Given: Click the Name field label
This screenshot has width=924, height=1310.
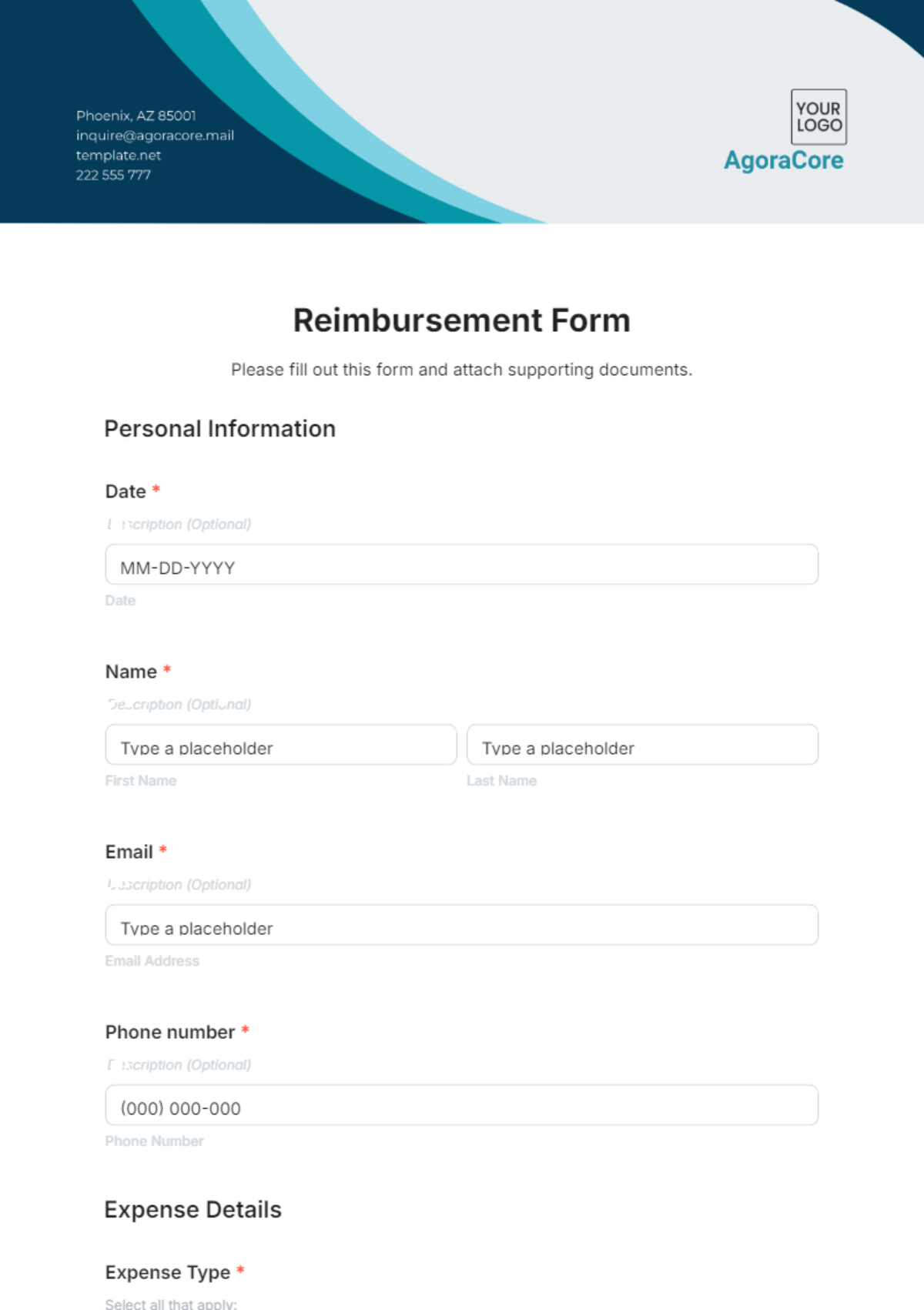Looking at the screenshot, I should coord(131,672).
